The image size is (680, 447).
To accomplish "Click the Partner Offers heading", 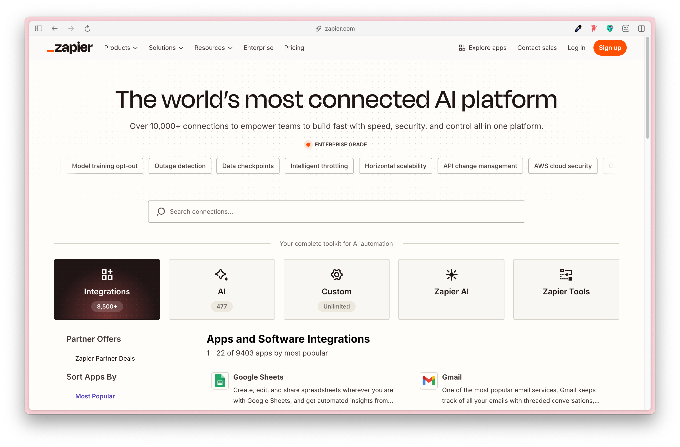I will (94, 339).
